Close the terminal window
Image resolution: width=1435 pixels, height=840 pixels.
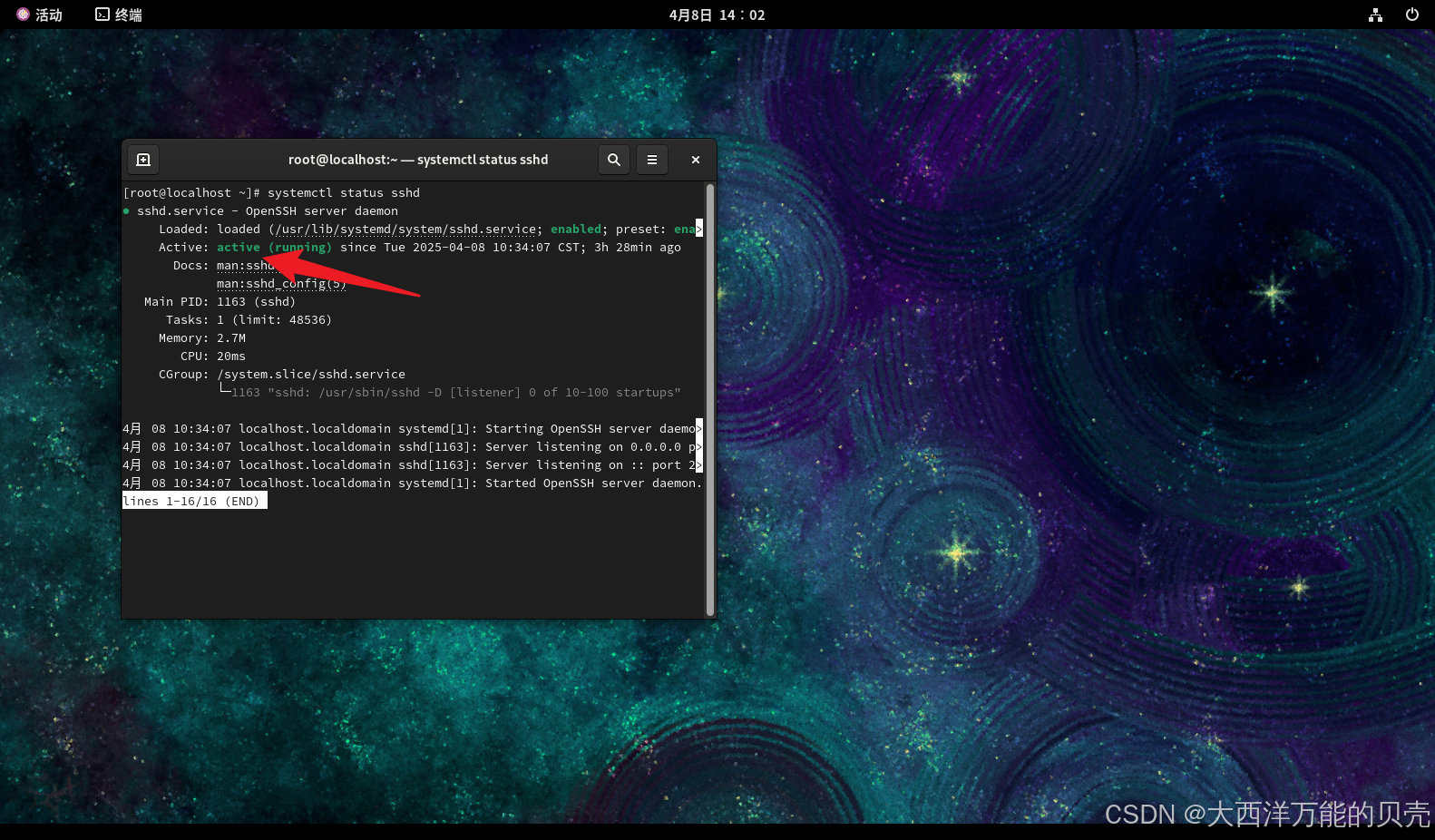pos(696,160)
